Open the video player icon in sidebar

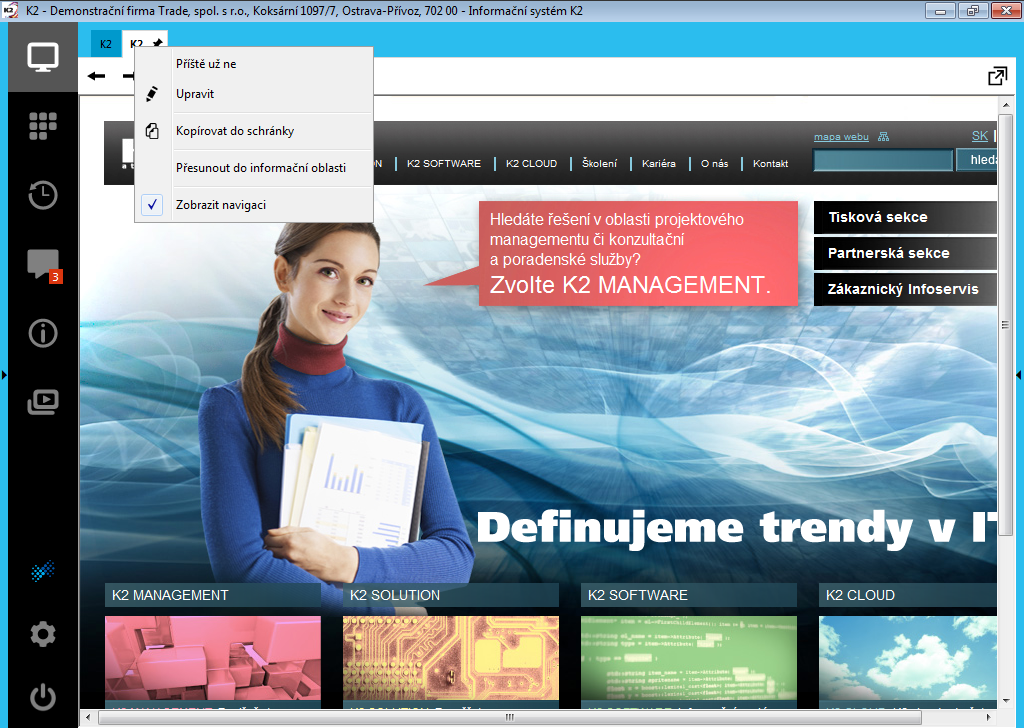[x=42, y=402]
